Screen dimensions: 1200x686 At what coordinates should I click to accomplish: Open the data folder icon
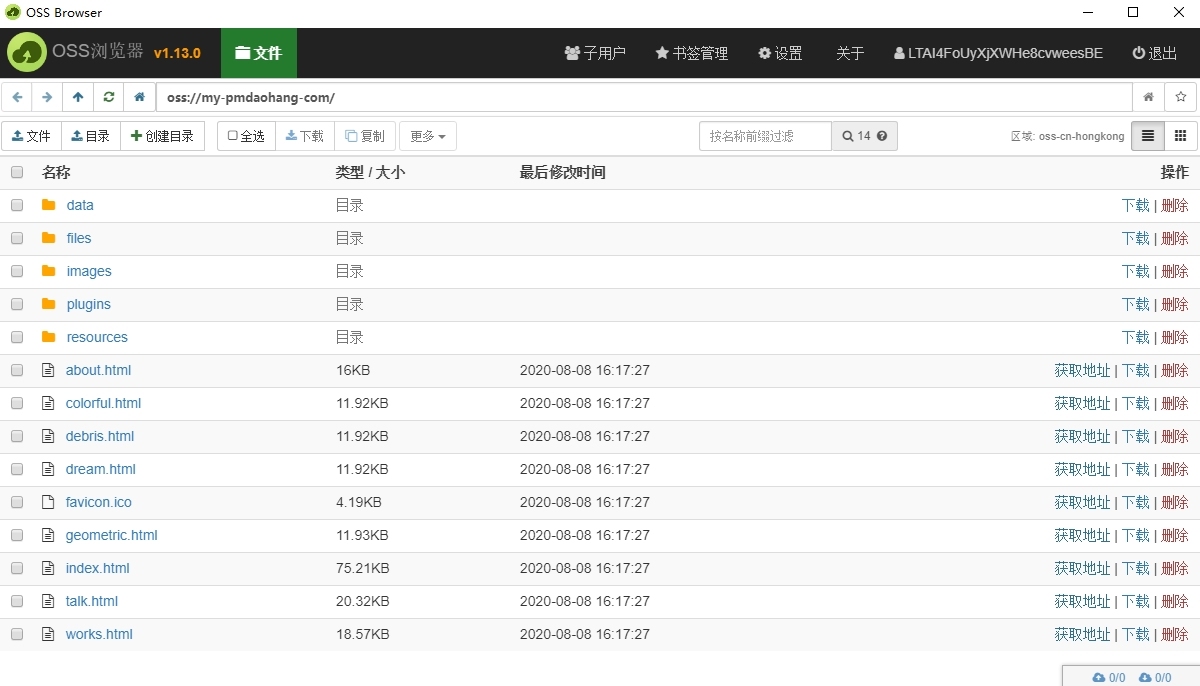(x=49, y=205)
